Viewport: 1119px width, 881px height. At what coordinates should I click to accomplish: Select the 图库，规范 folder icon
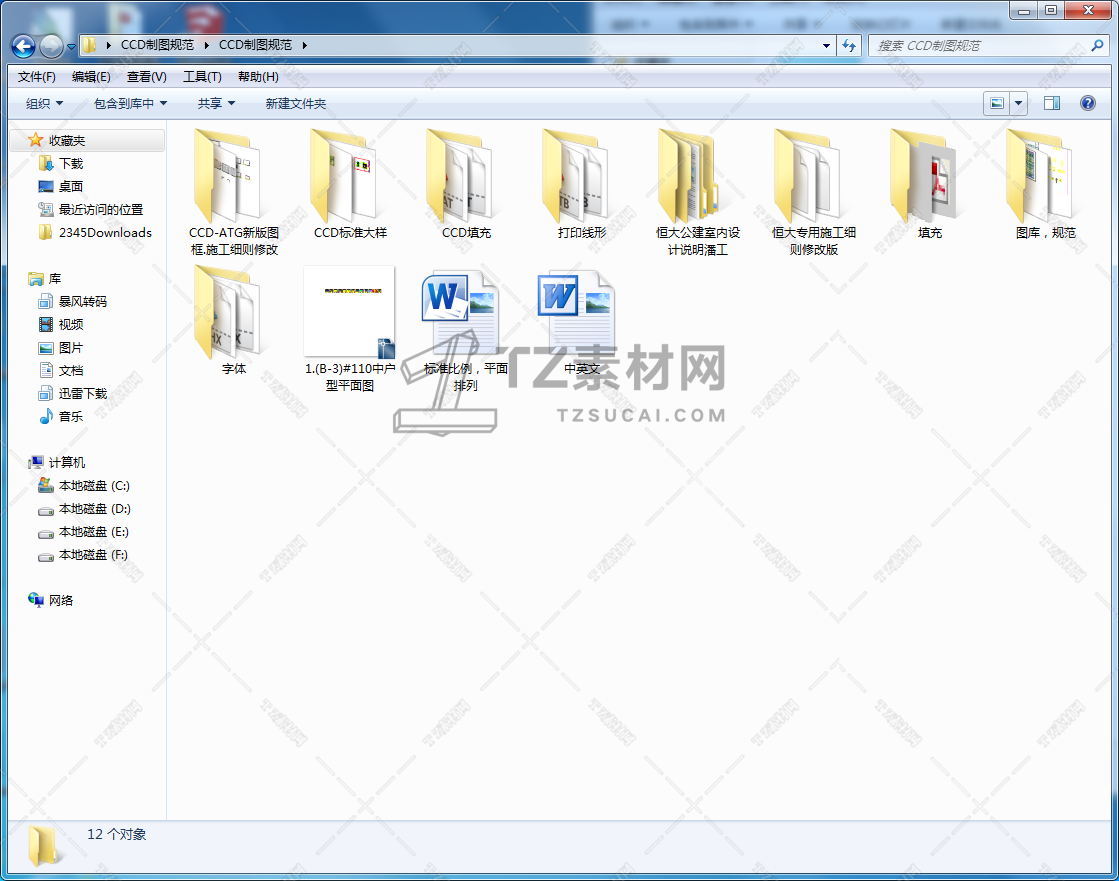[x=1040, y=175]
